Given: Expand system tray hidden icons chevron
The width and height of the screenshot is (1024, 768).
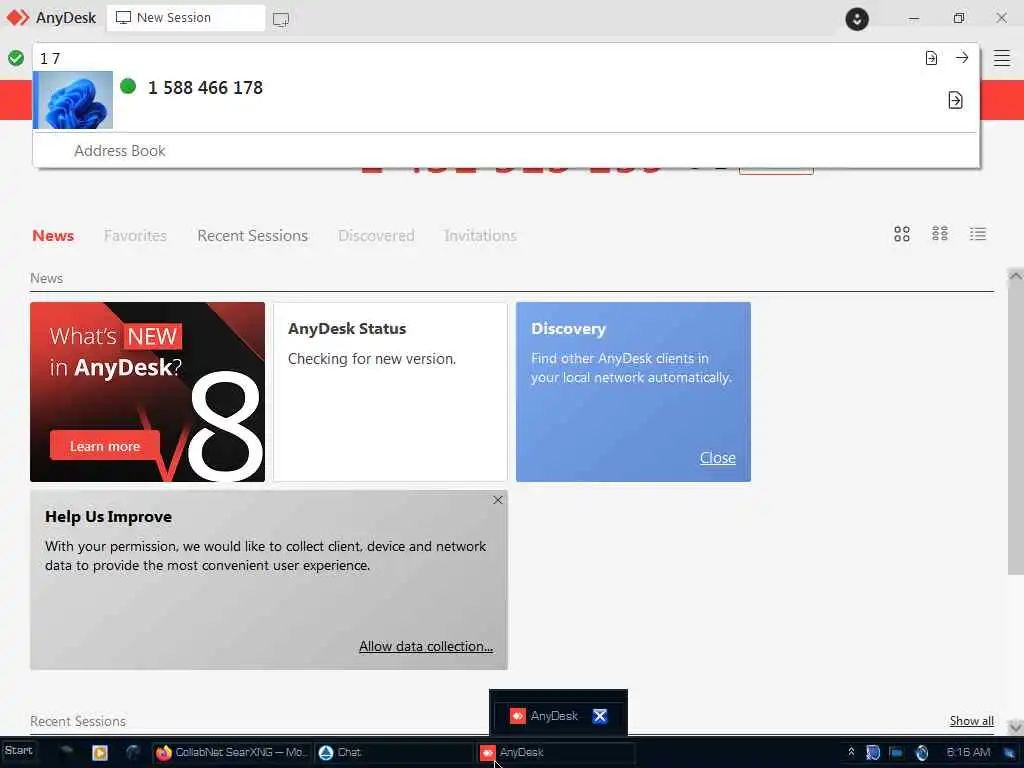Looking at the screenshot, I should click(851, 752).
